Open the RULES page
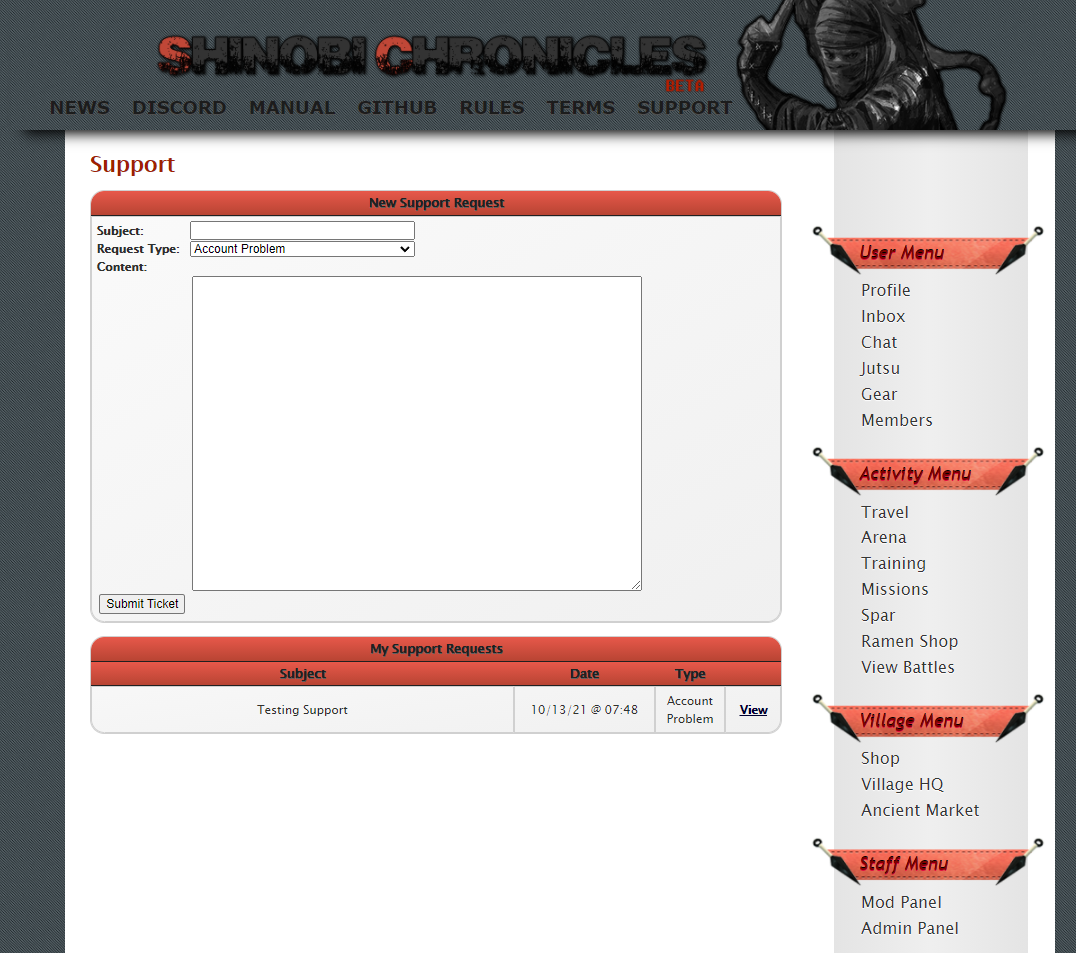The width and height of the screenshot is (1076, 953). pos(492,107)
